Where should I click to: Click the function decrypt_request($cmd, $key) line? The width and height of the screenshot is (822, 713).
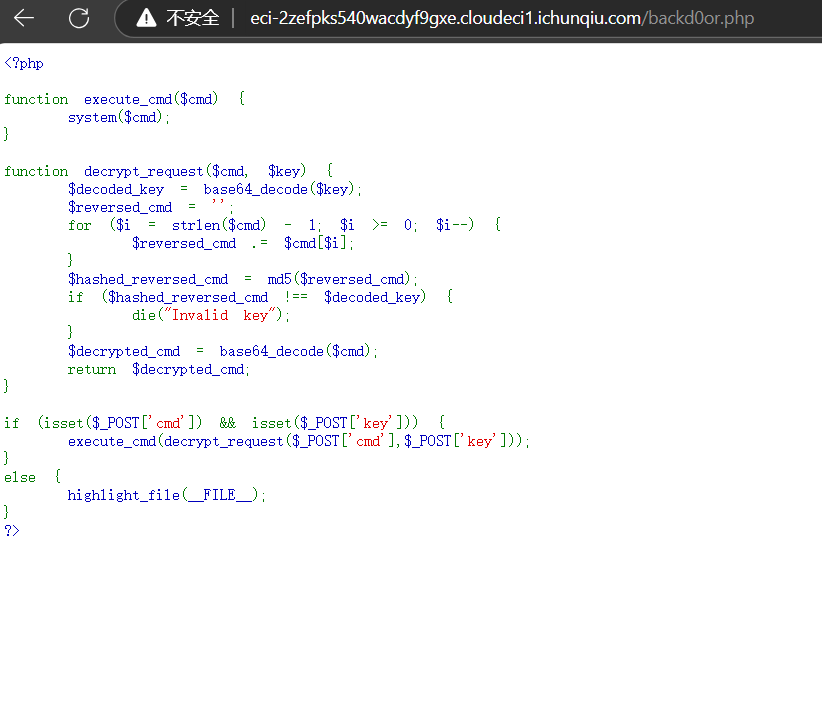pyautogui.click(x=168, y=171)
